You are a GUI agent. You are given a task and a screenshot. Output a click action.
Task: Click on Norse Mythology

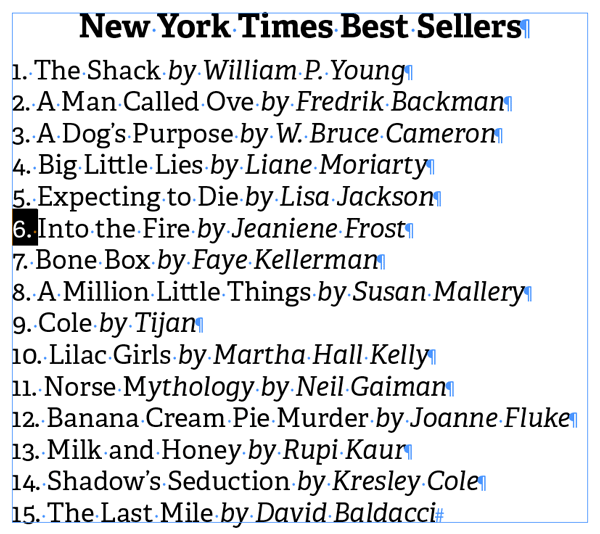(x=149, y=387)
